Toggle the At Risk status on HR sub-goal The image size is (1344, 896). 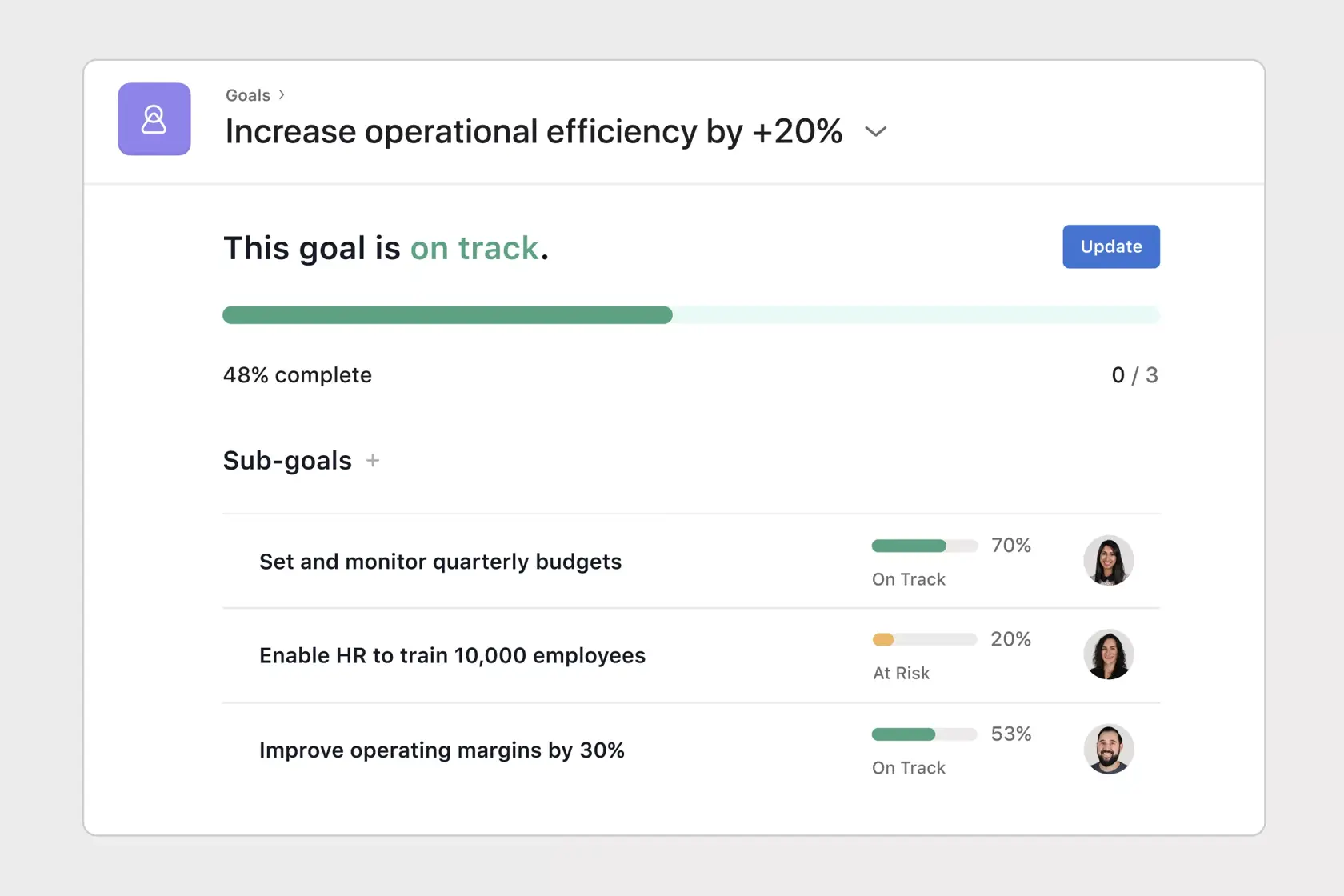click(x=901, y=673)
